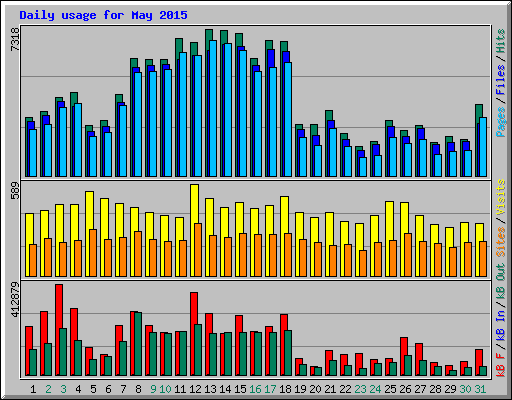
Task: Select day label "15" on the x-axis
Action: click(x=240, y=389)
